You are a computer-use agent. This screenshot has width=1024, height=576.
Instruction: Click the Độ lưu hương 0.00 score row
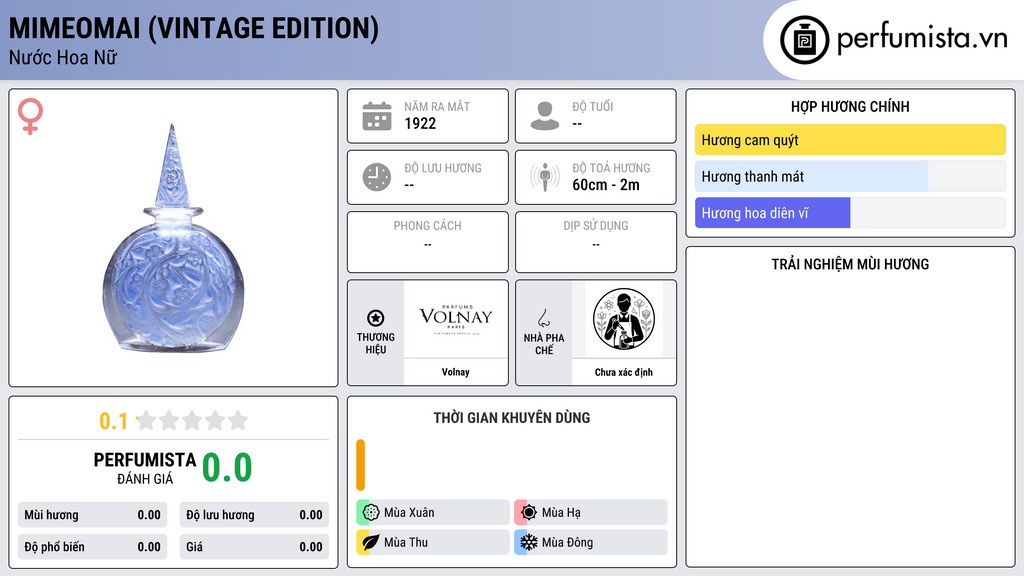point(254,515)
